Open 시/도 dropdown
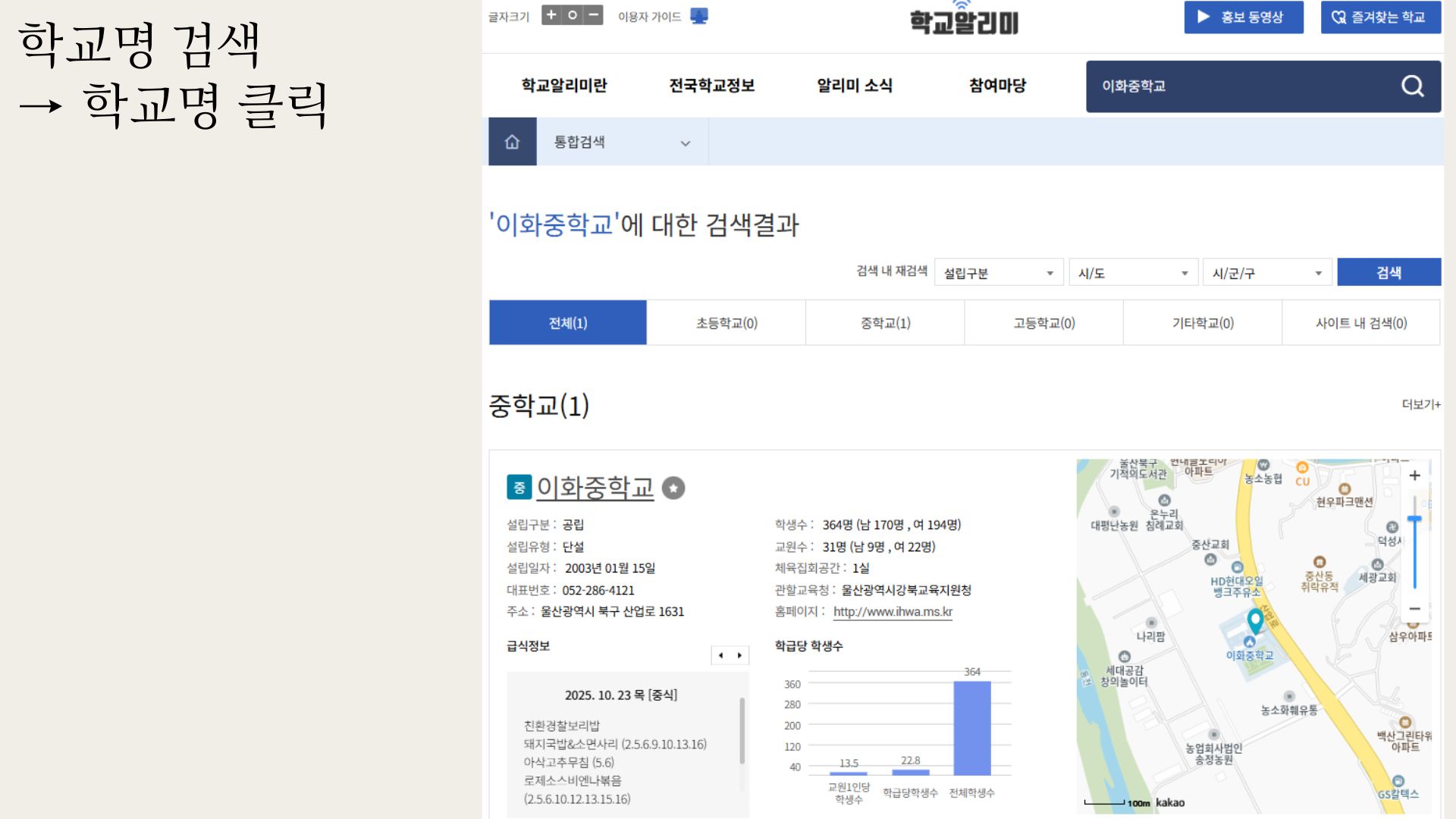1456x819 pixels. click(1132, 273)
